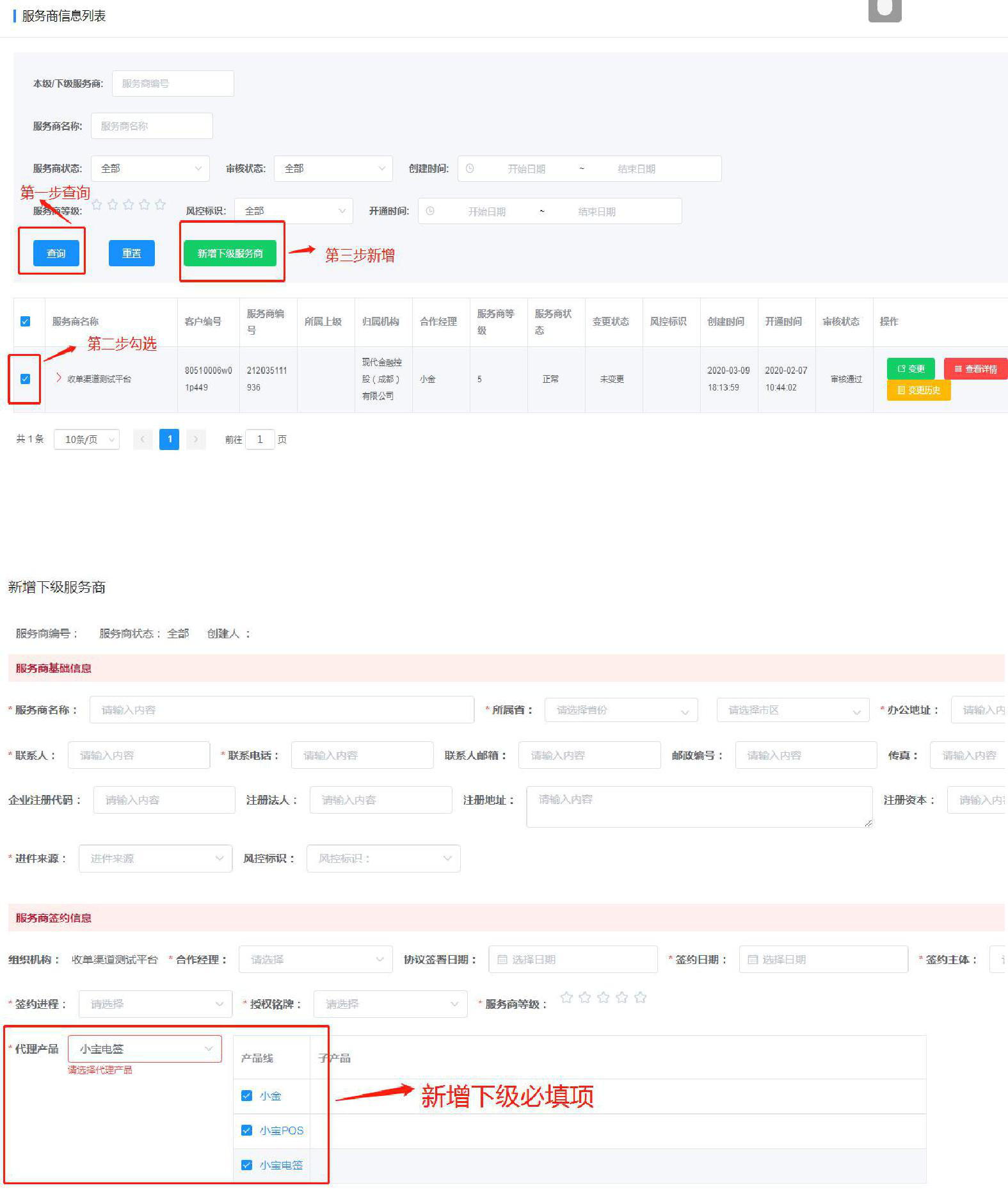The width and height of the screenshot is (1008, 1199).
Task: Open the 进件来源 dropdown
Action: tap(155, 858)
